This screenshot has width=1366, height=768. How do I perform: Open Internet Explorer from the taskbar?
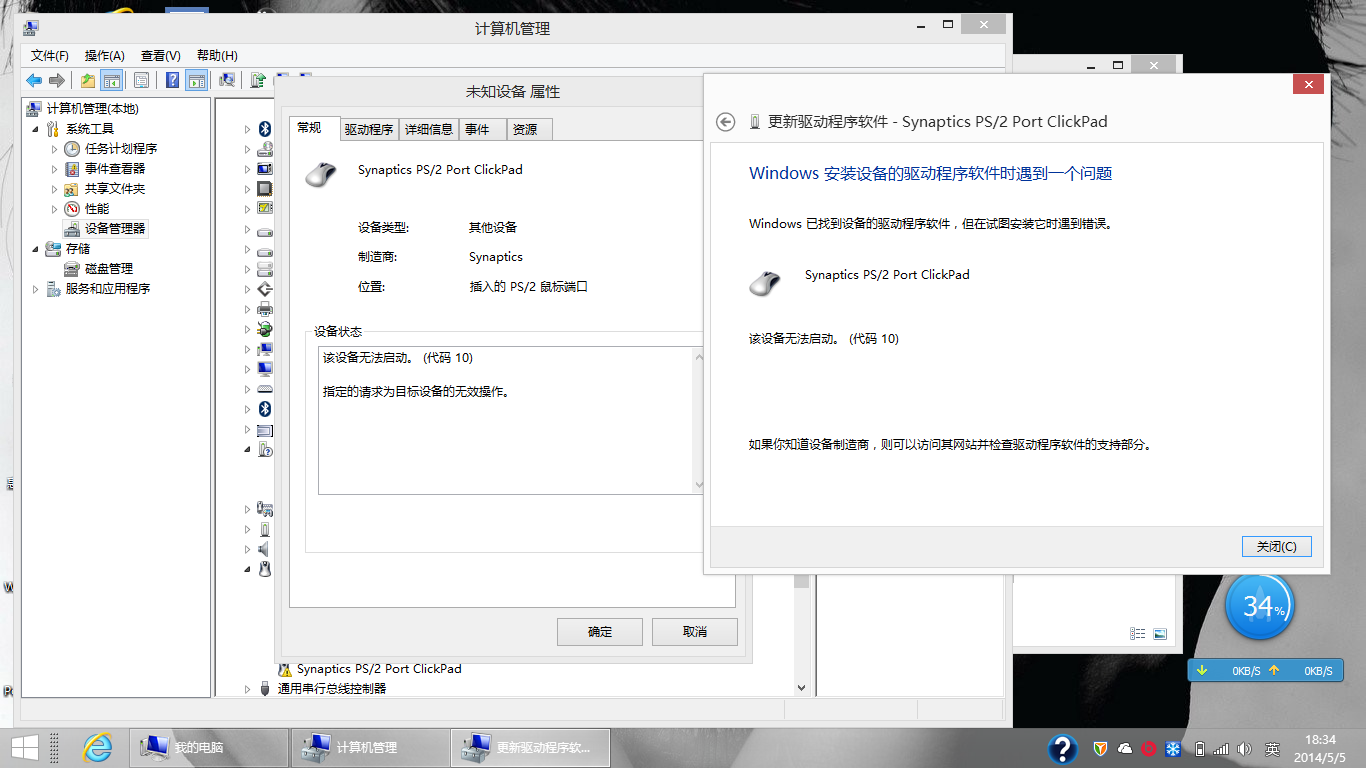pyautogui.click(x=97, y=747)
